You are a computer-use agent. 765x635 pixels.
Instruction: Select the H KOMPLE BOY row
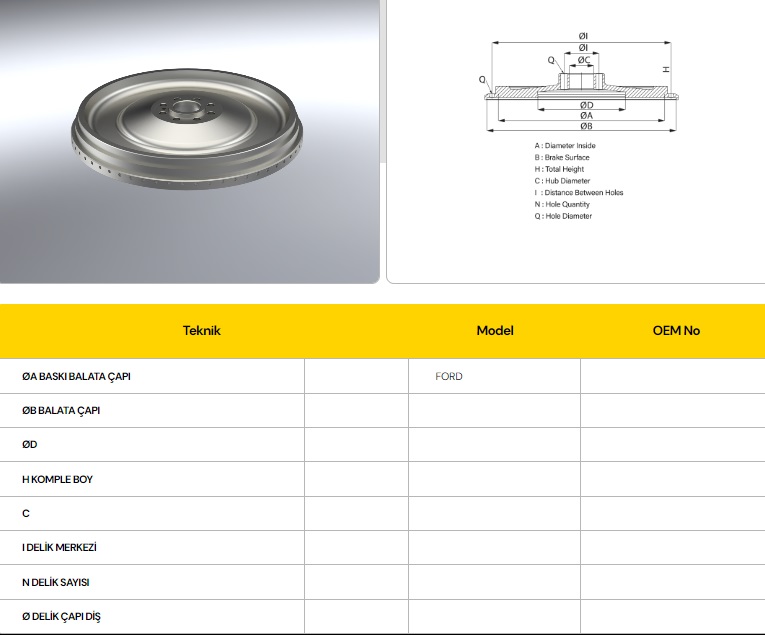57,480
